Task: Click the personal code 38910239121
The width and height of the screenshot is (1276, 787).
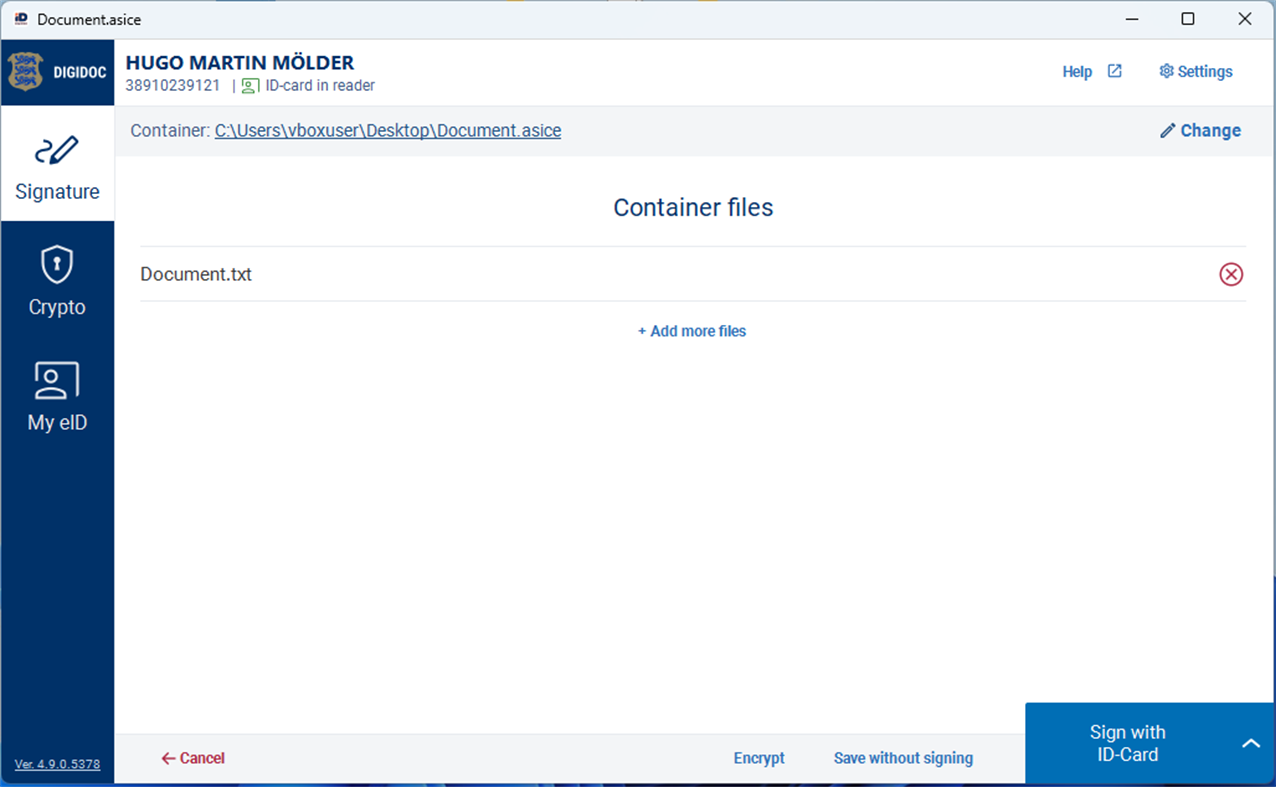Action: pos(173,86)
